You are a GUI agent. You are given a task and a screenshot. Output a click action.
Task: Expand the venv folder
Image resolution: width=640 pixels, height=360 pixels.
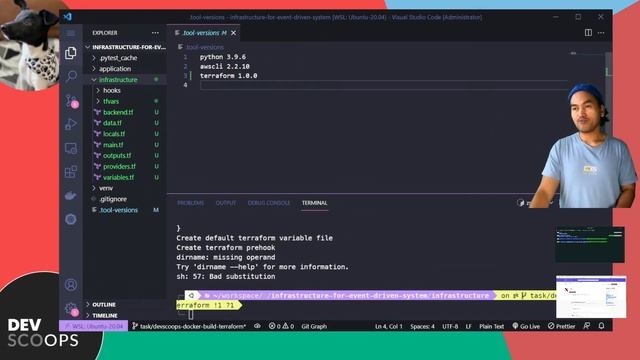click(x=125, y=188)
